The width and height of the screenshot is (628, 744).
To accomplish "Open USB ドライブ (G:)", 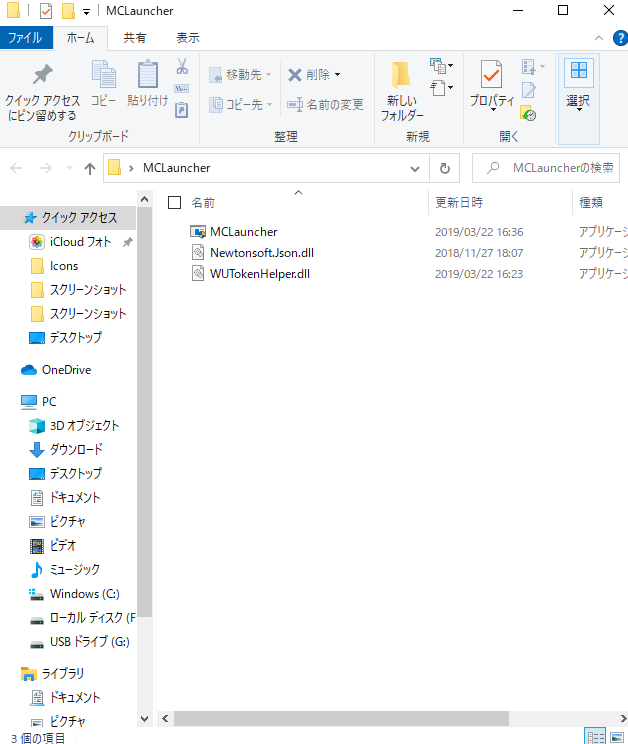I will [x=89, y=642].
